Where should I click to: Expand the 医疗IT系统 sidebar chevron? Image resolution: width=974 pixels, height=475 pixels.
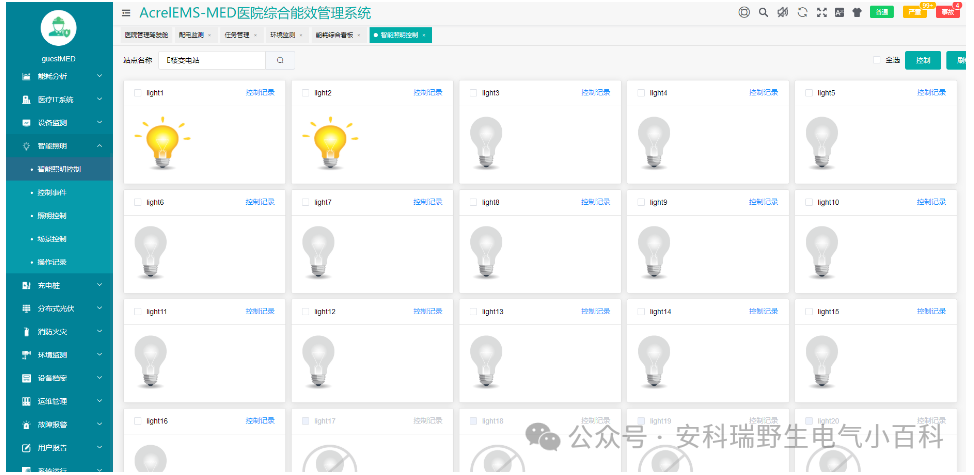pos(99,99)
